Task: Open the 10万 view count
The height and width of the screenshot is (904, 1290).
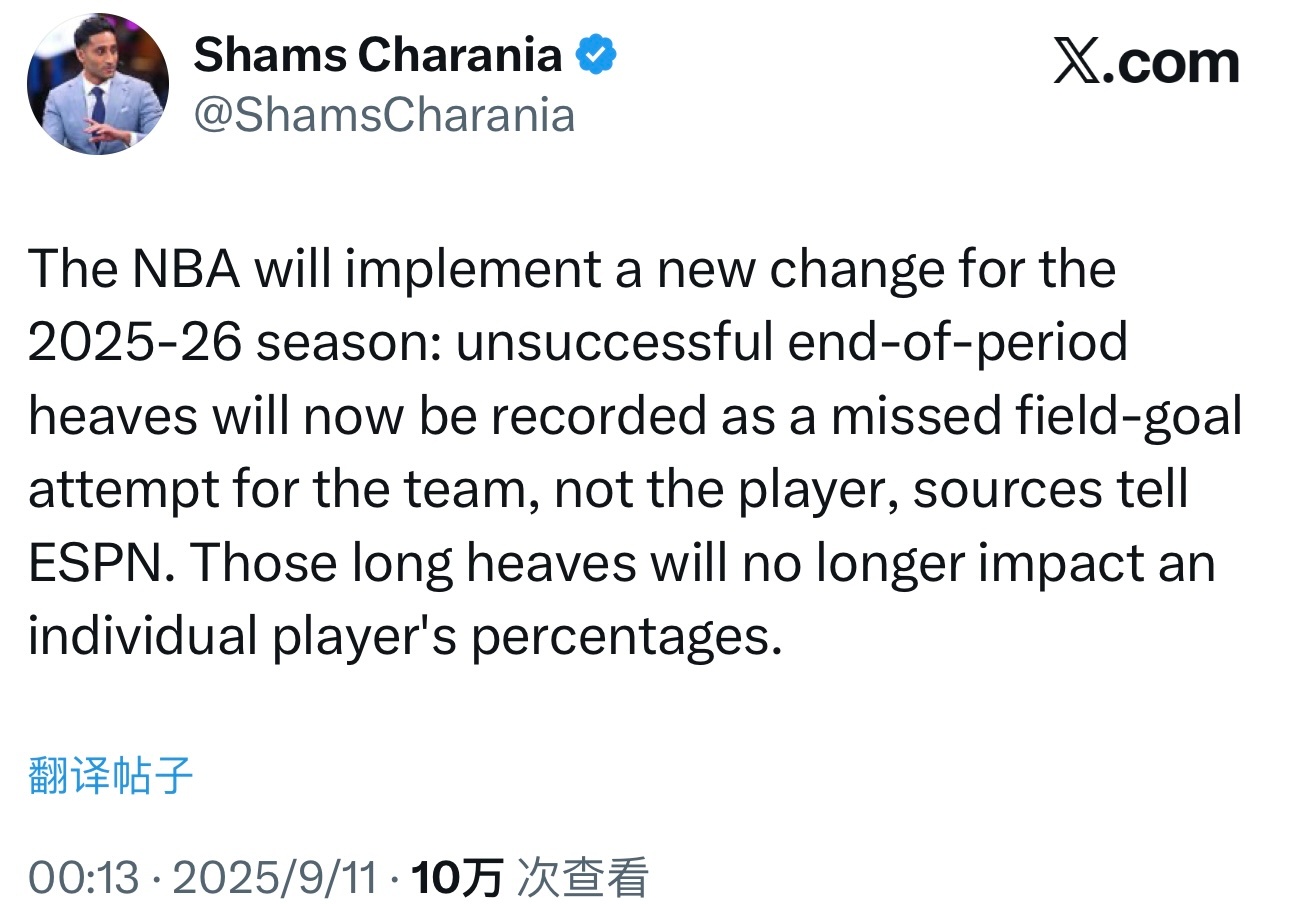Action: [x=456, y=878]
